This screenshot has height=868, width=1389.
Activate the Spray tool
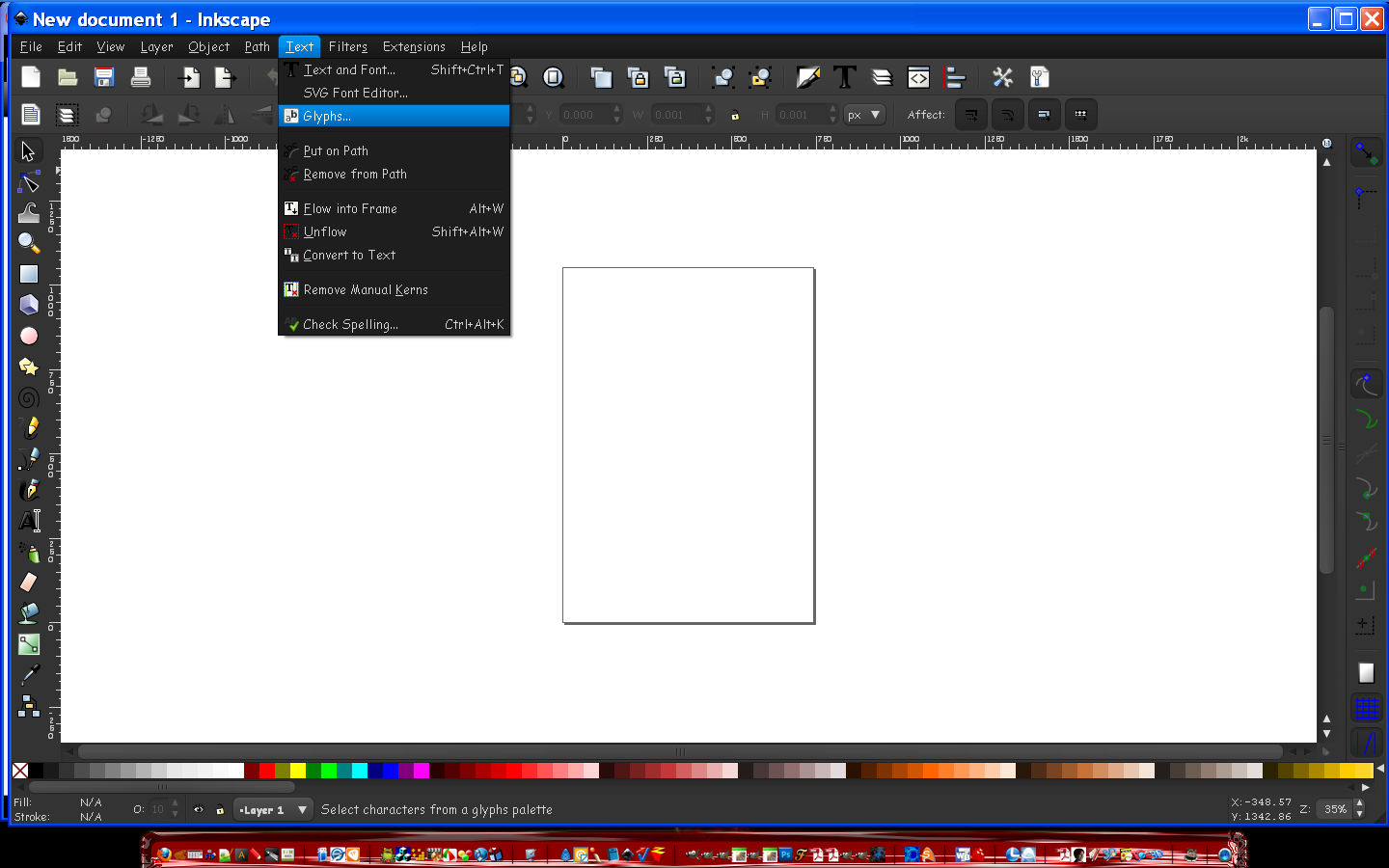[29, 552]
